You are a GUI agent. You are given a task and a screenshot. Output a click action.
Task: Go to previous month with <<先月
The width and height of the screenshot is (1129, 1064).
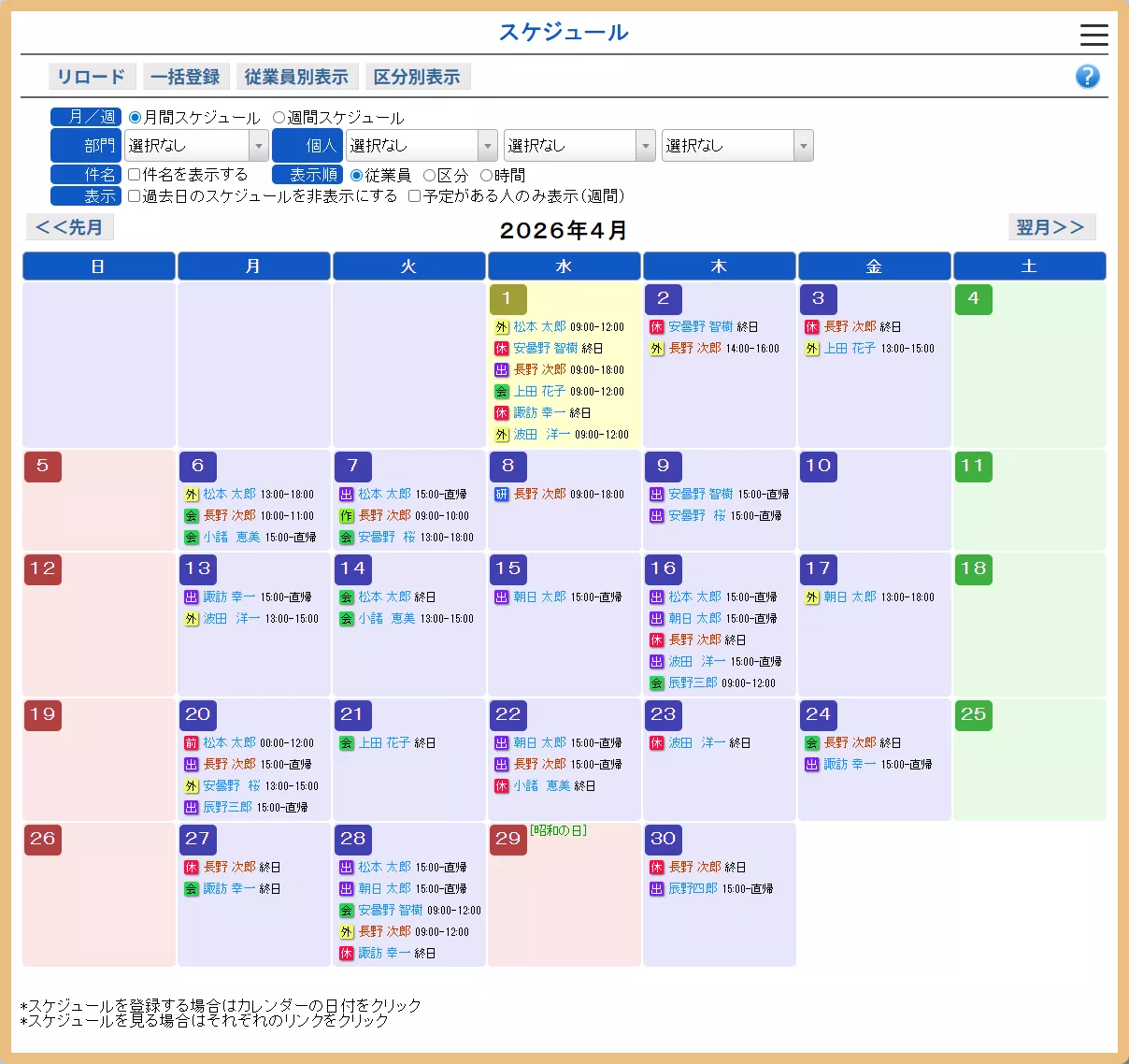click(69, 227)
